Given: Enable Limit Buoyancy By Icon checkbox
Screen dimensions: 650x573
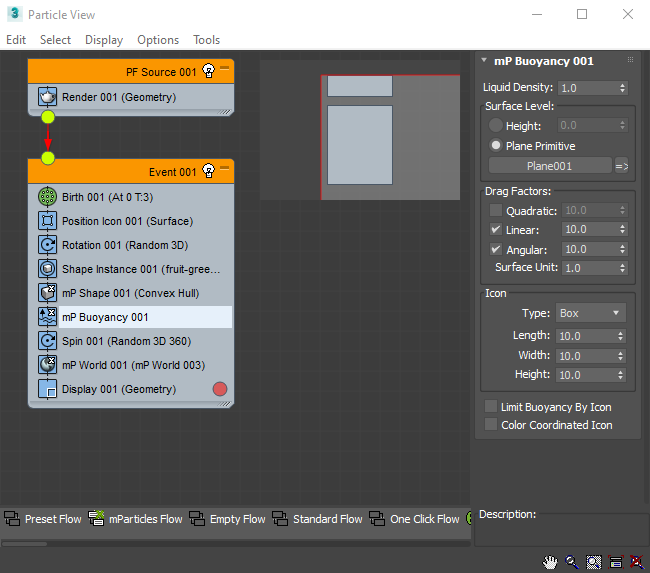Looking at the screenshot, I should pos(491,406).
